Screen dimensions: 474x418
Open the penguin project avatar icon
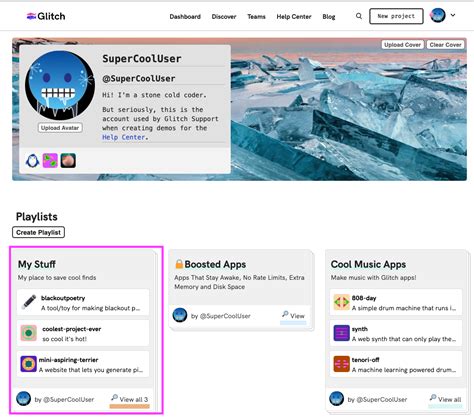[32, 161]
